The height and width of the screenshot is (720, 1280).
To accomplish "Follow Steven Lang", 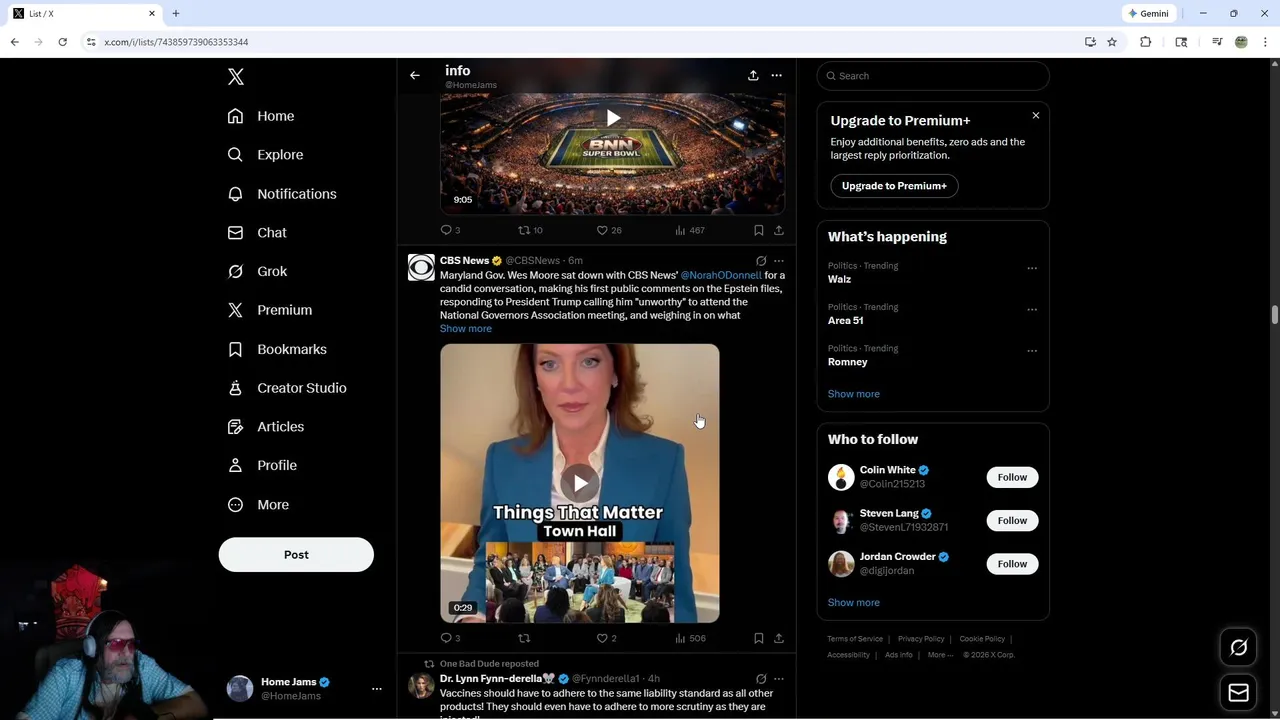I will coord(1012,520).
